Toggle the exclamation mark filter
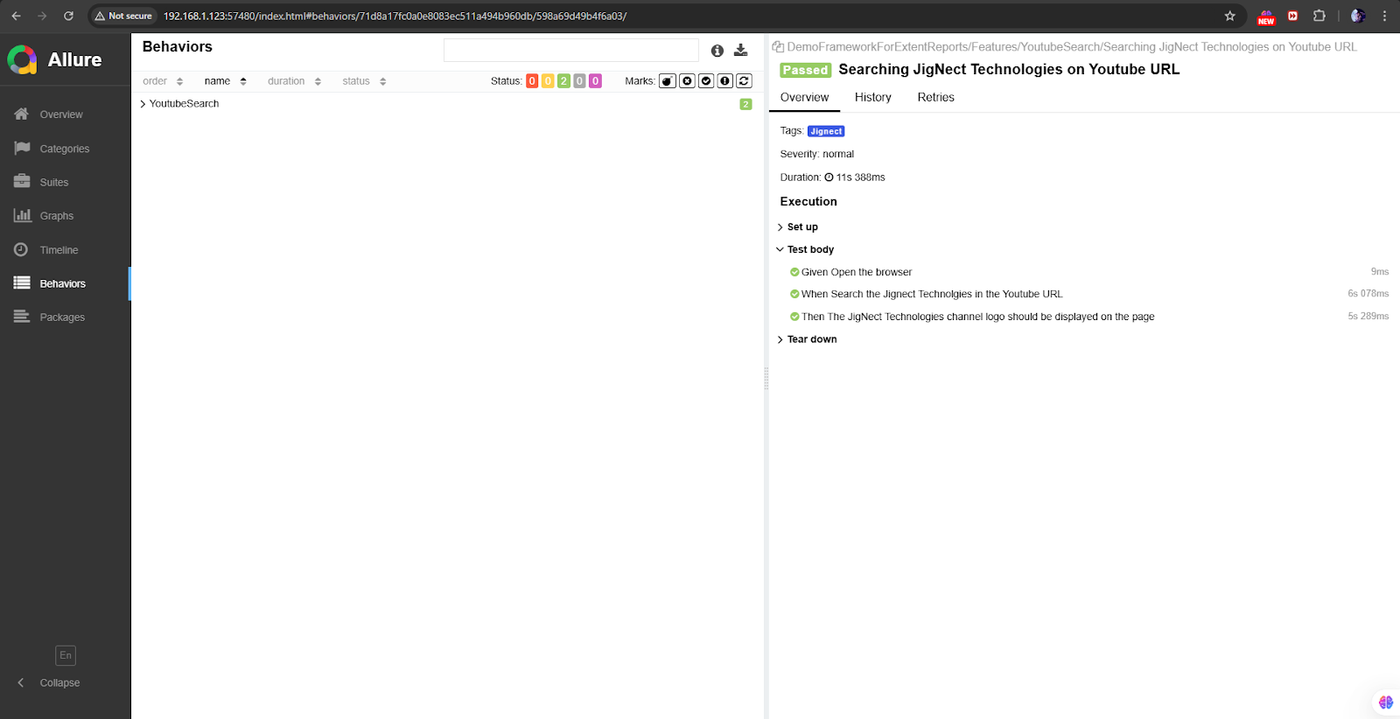Screen dimensions: 1400x719 [x=725, y=81]
